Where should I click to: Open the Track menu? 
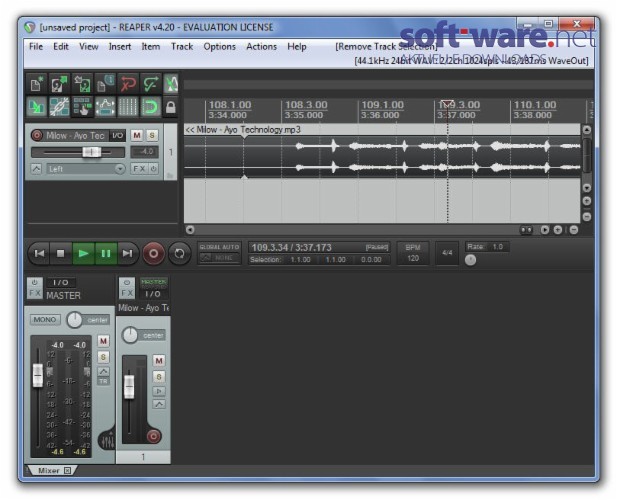(182, 46)
